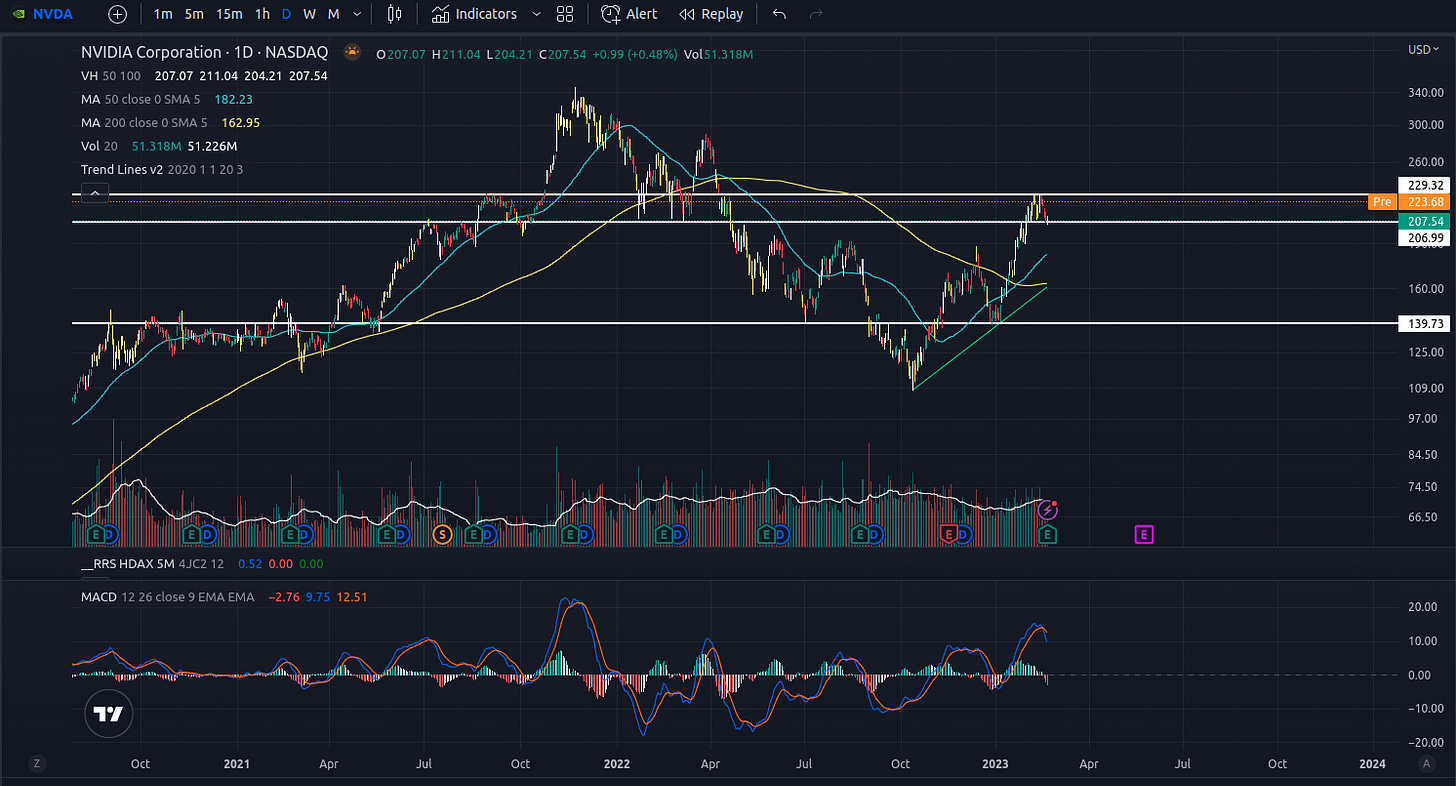Click the orange market status sun icon

[352, 52]
